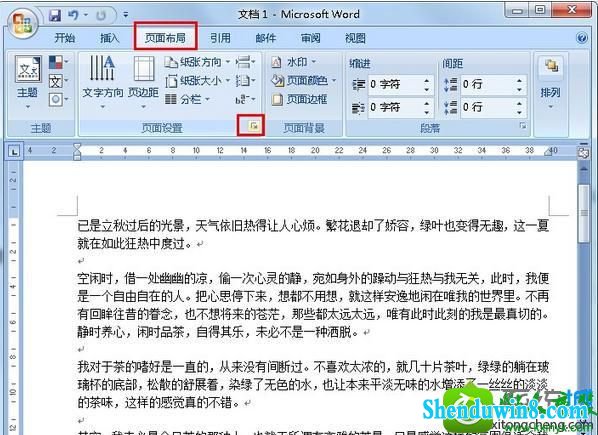Save the document from Quick Access toolbar
The image size is (598, 435).
[x=55, y=15]
